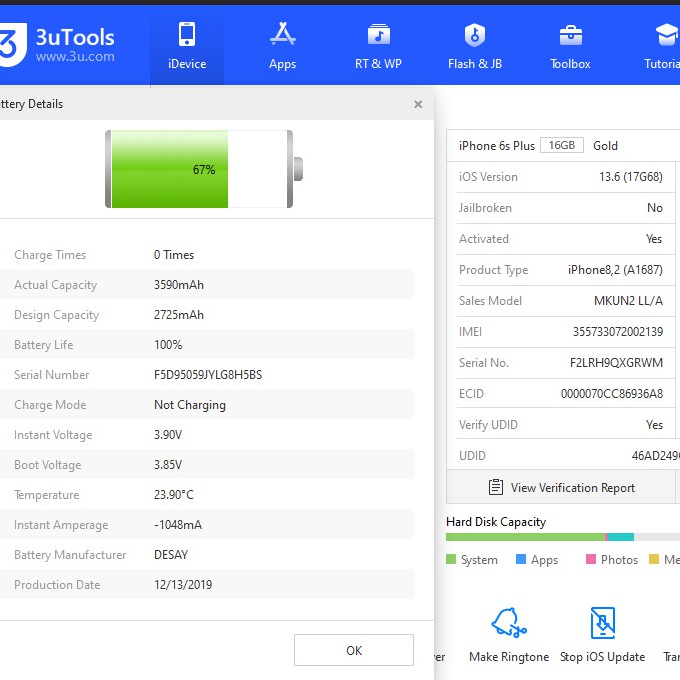Click the Production Date value 12/13/2019

click(183, 585)
